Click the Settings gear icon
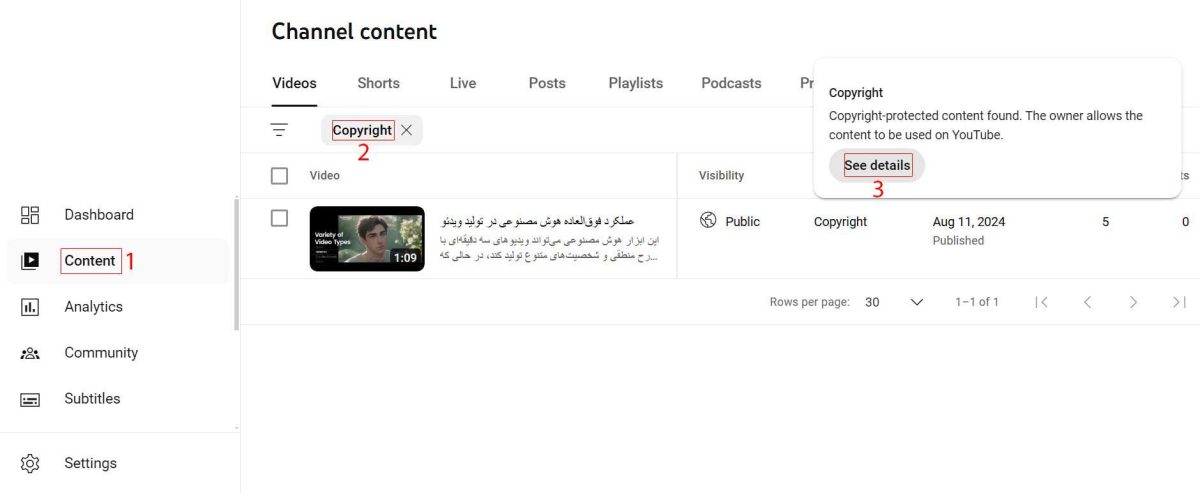The image size is (1200, 493). 30,463
